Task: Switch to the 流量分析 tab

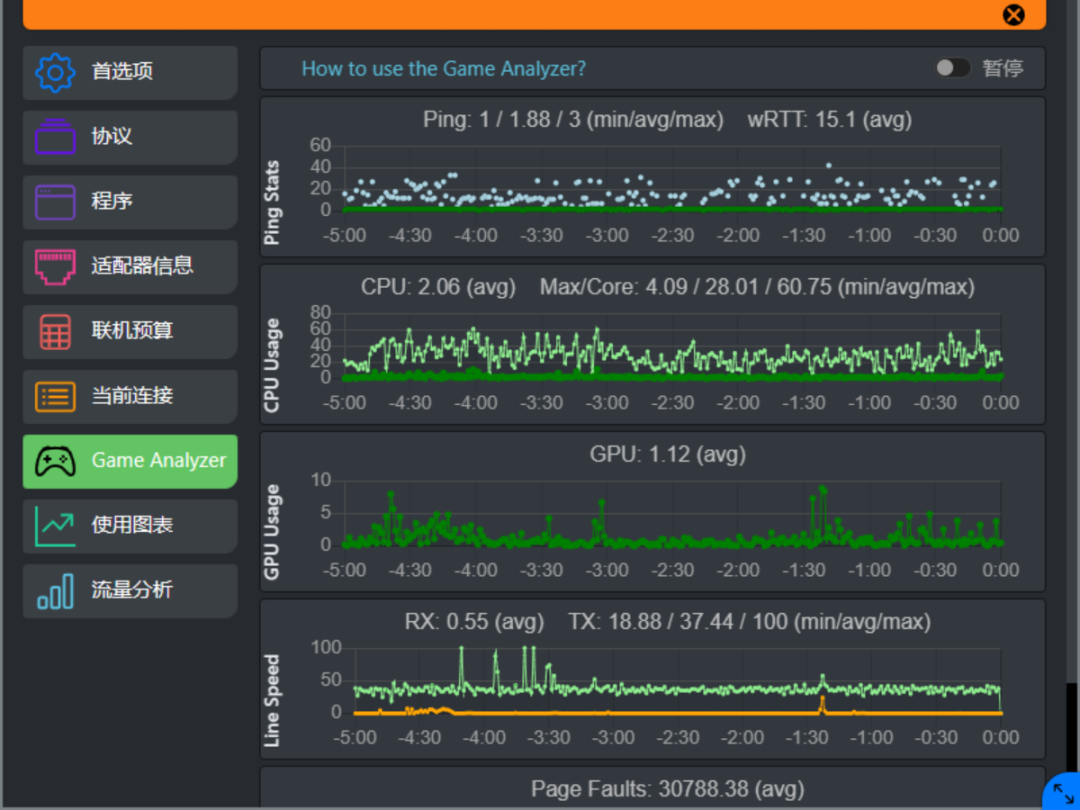Action: 130,591
